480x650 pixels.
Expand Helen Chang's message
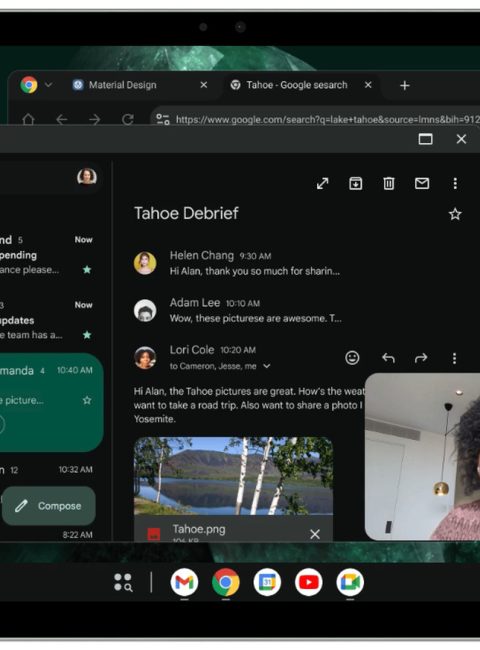[x=255, y=263]
